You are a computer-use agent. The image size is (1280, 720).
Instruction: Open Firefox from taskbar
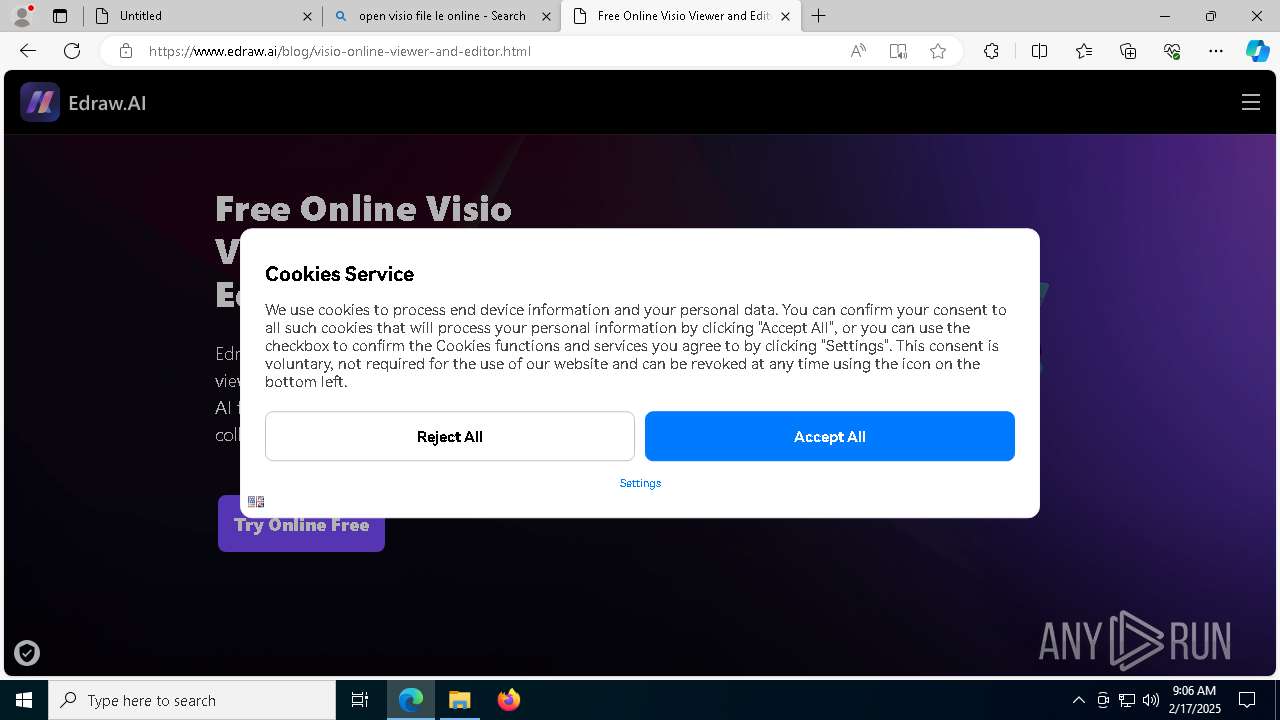tap(508, 700)
